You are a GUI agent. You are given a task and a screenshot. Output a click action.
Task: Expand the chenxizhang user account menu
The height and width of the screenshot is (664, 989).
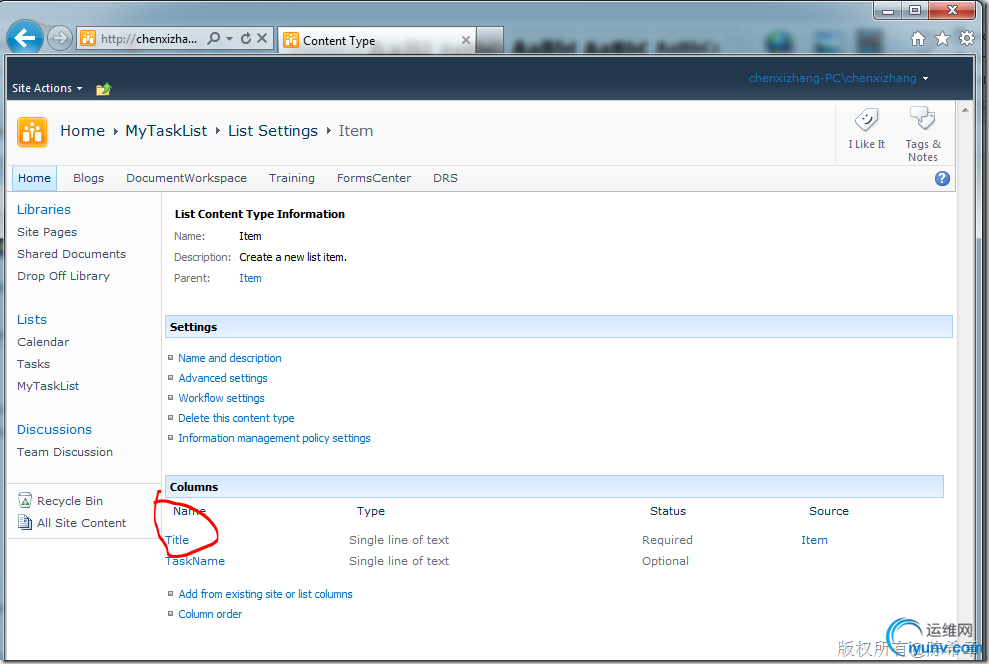click(x=838, y=78)
